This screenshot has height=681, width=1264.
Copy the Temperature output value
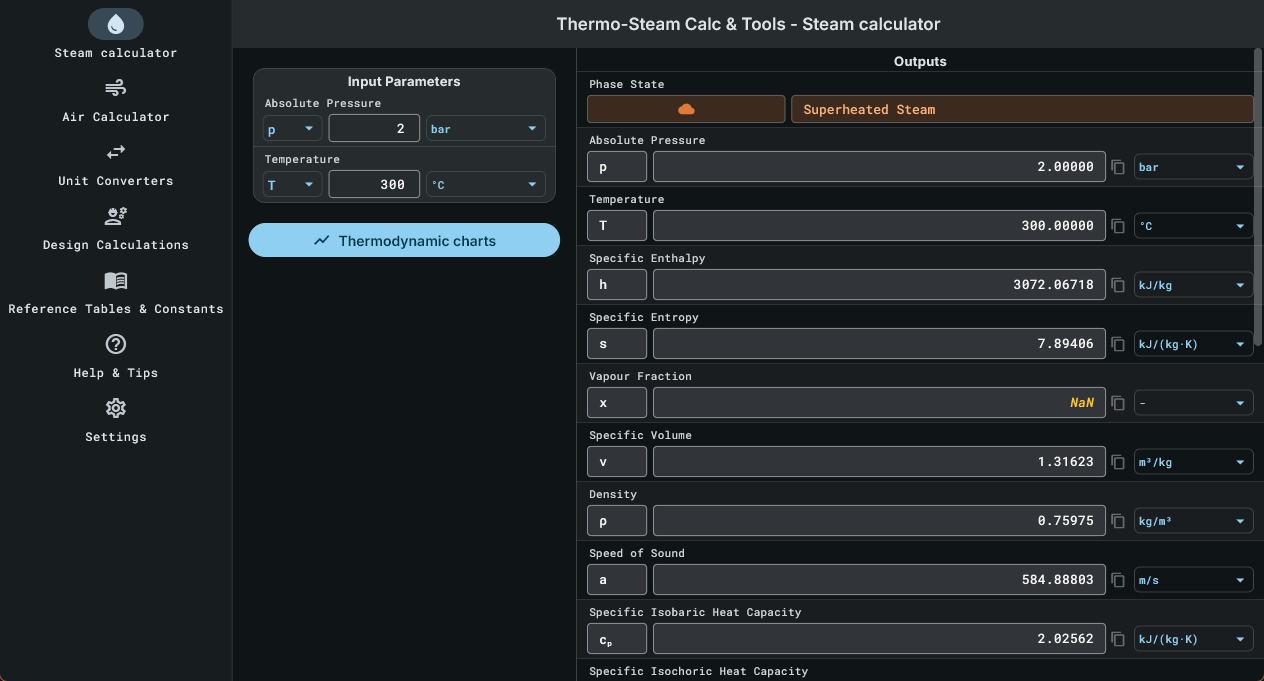[x=1119, y=226]
